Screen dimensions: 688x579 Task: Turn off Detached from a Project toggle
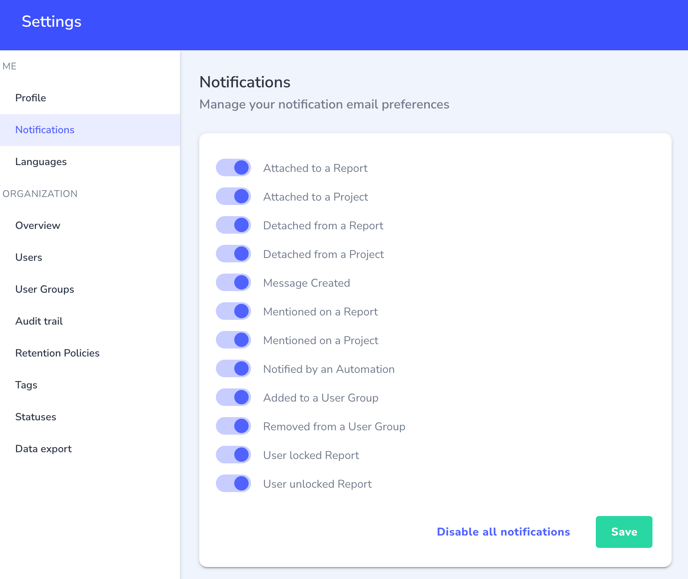pos(233,254)
